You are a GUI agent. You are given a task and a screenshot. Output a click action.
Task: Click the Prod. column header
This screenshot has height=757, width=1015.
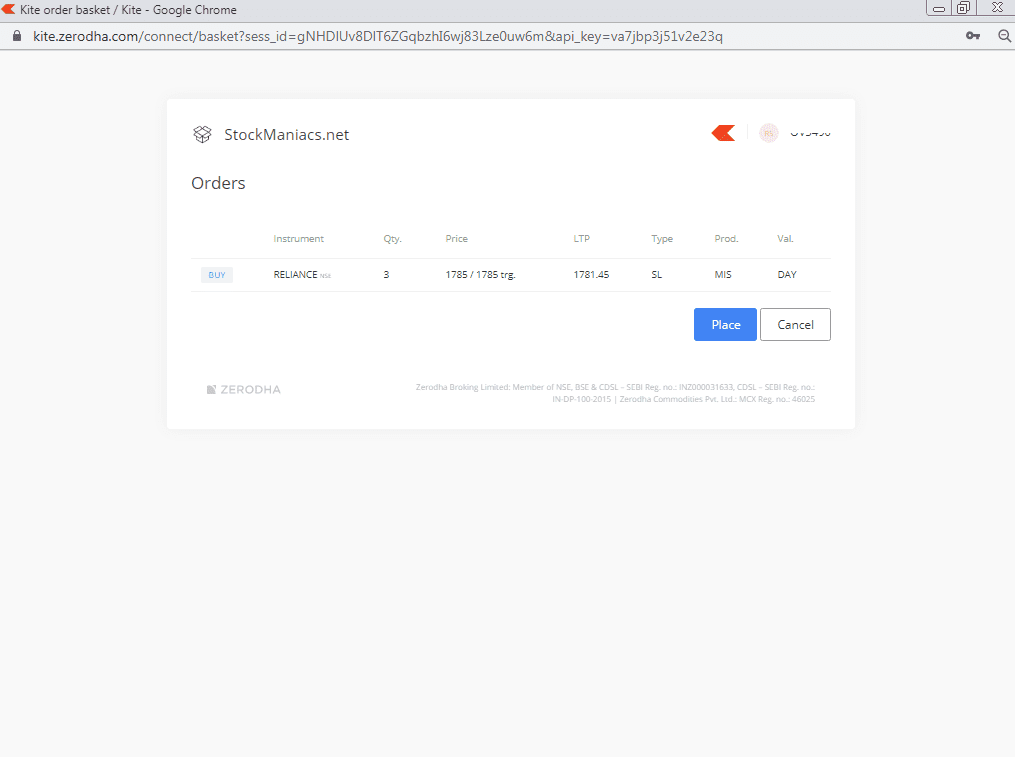tap(726, 239)
